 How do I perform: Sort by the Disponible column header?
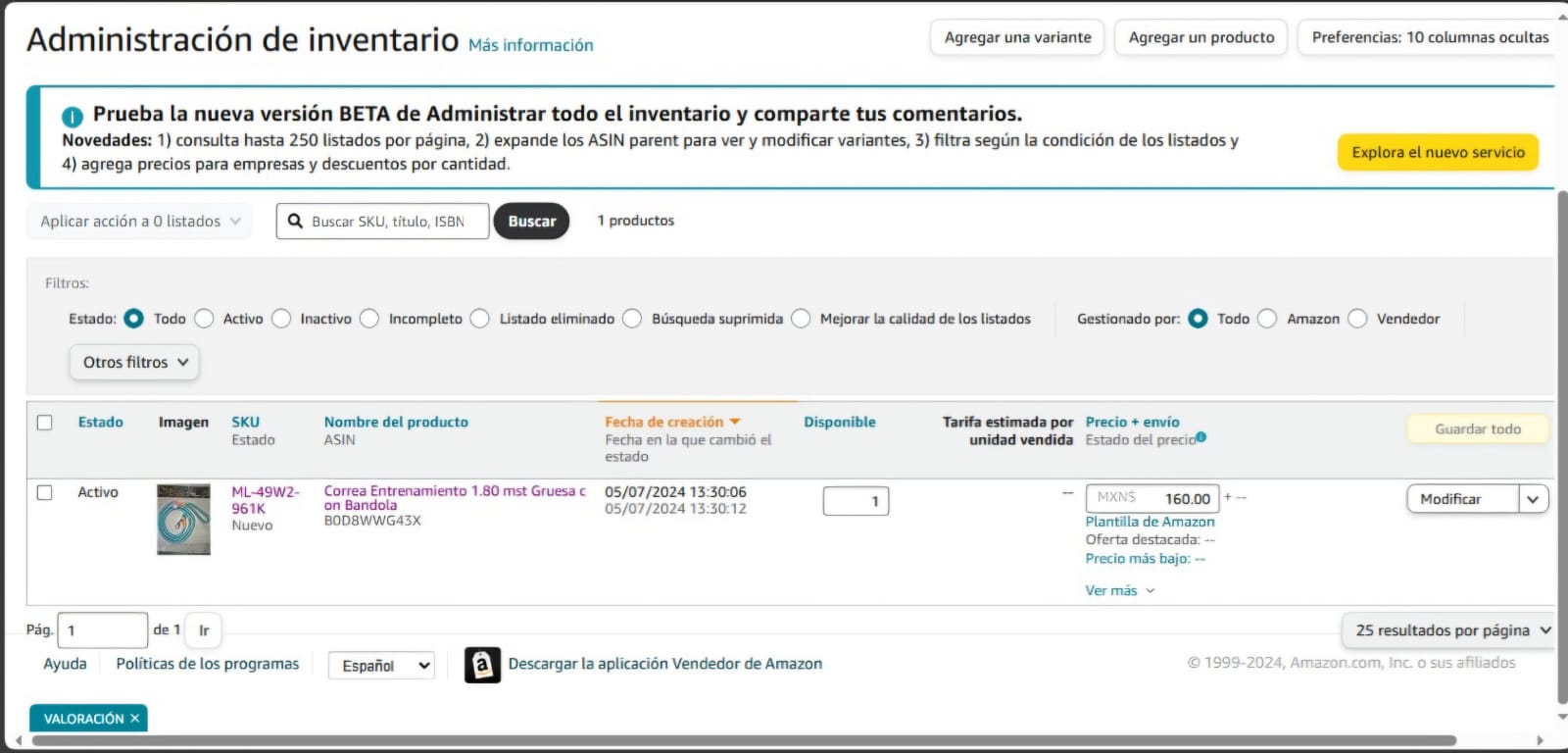pos(840,423)
